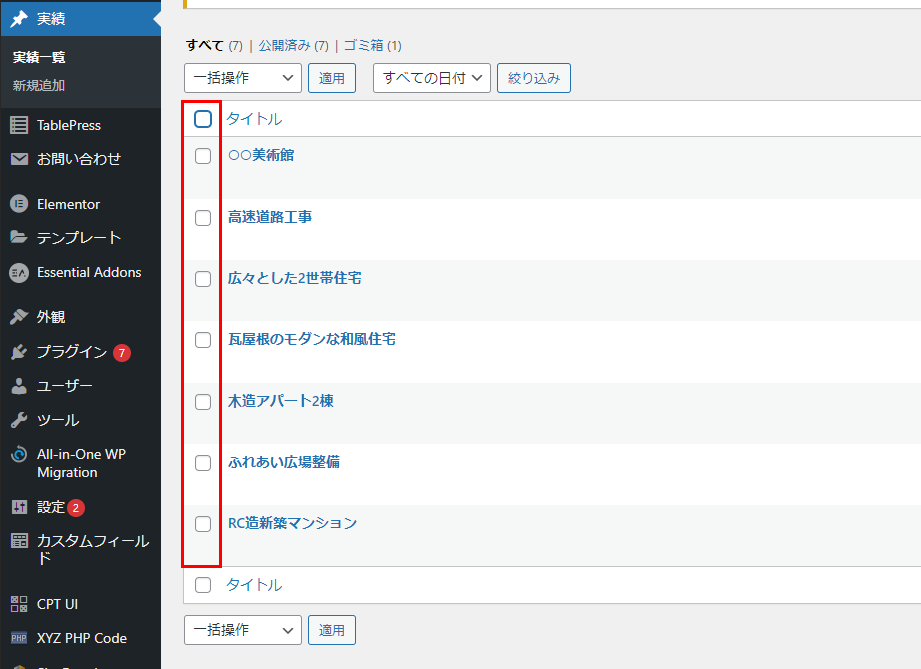Image resolution: width=921 pixels, height=669 pixels.
Task: Click the ツール wrench icon
Action: (x=19, y=420)
